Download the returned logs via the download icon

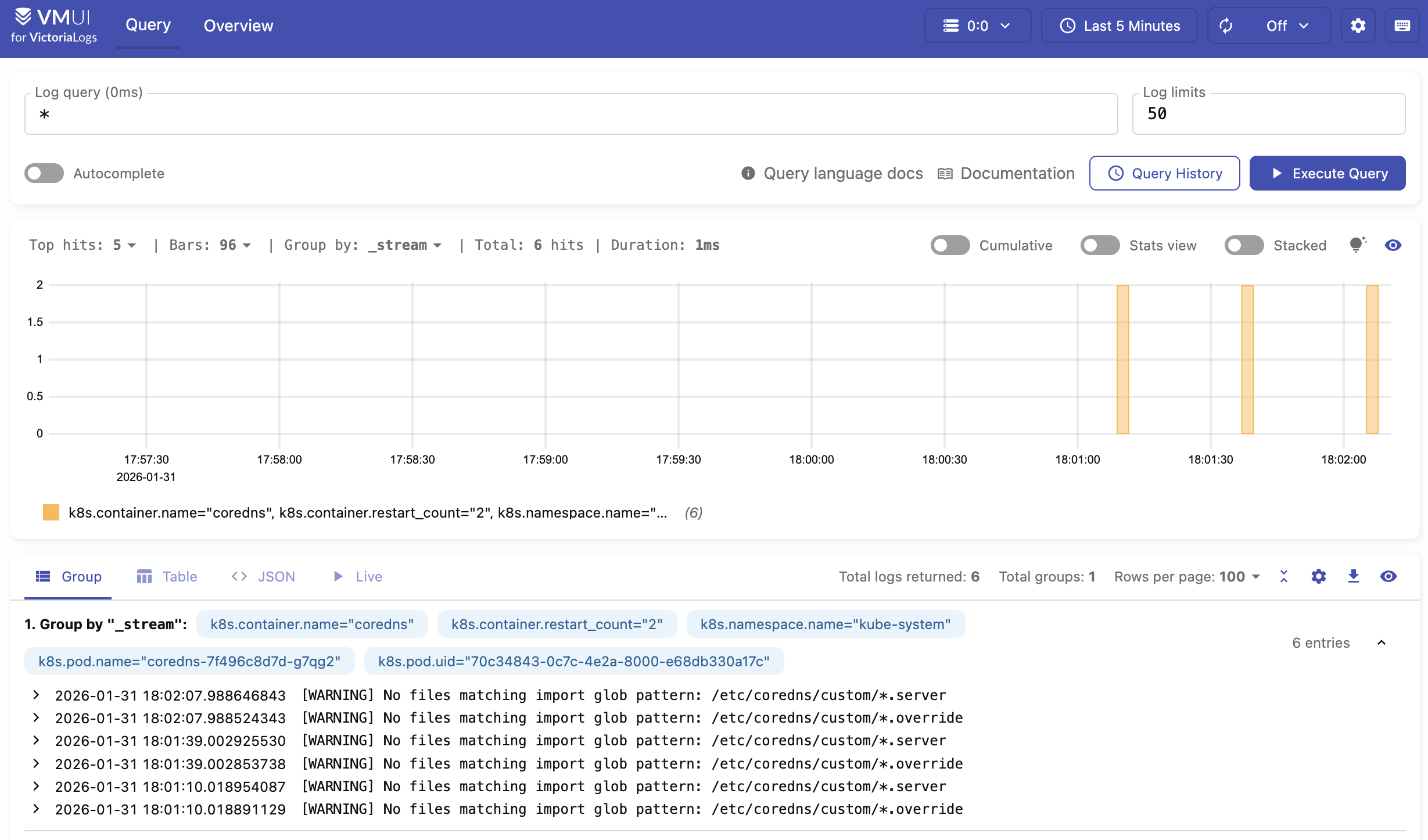tap(1354, 576)
